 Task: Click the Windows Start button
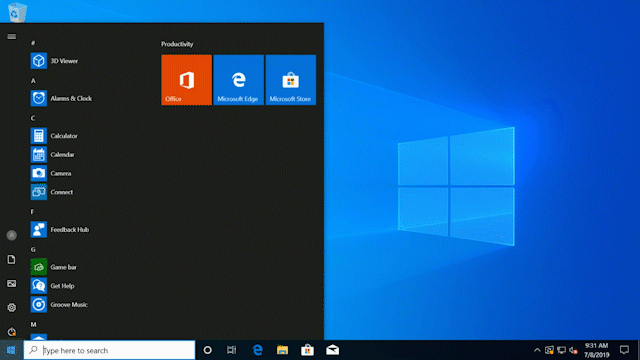click(11, 350)
